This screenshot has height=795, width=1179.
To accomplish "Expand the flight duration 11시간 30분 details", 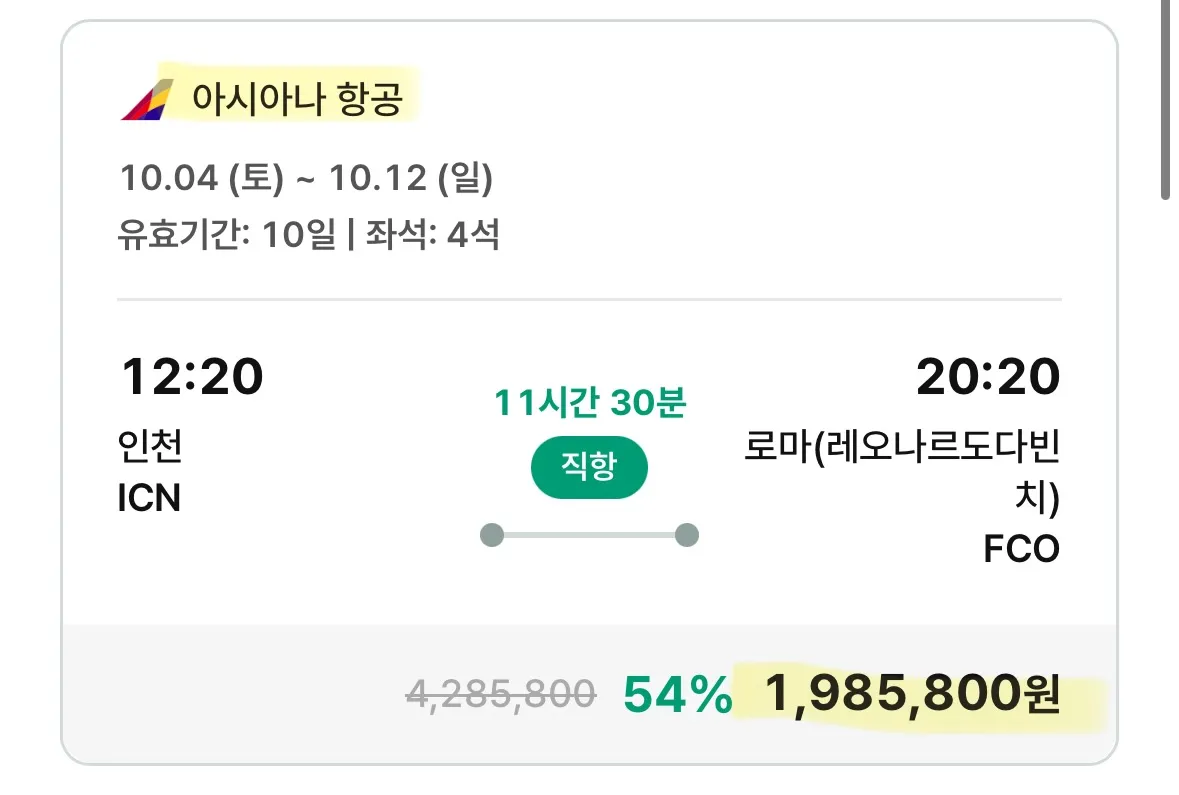I will pyautogui.click(x=589, y=404).
